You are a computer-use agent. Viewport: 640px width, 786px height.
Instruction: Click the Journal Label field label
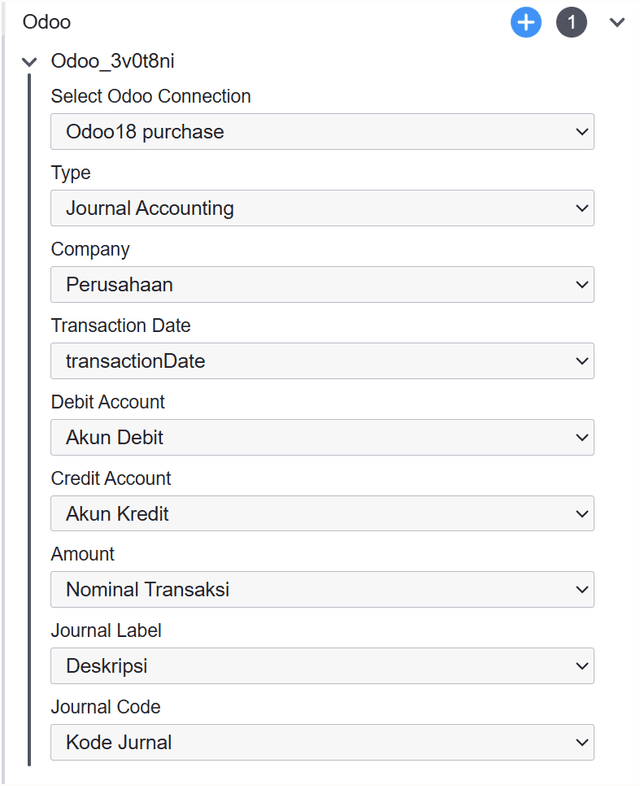point(106,630)
